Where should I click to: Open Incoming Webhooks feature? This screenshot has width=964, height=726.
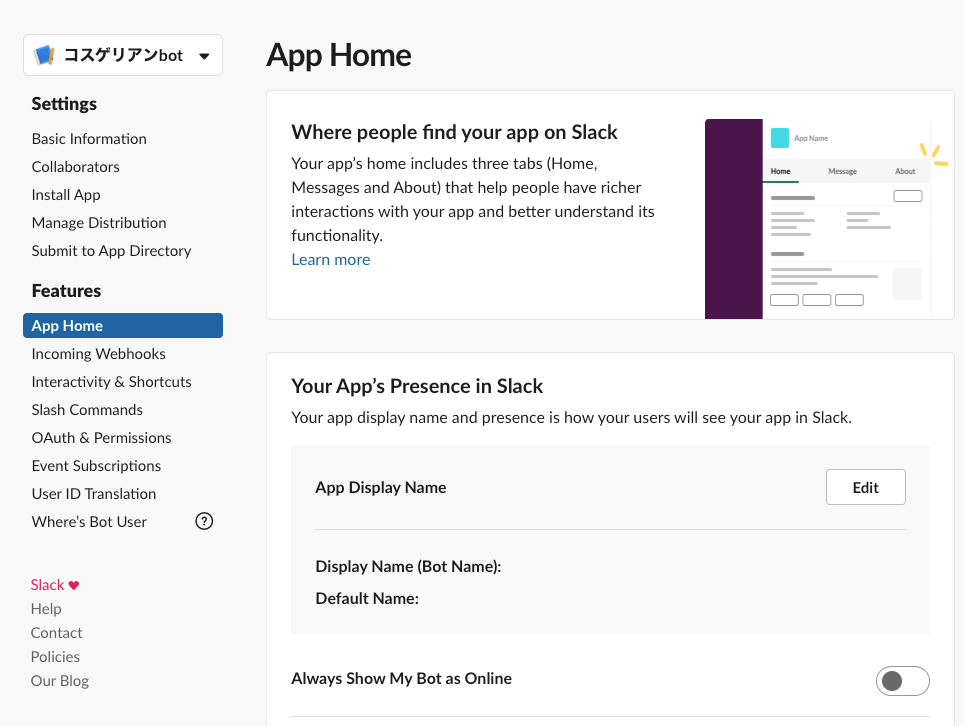98,353
